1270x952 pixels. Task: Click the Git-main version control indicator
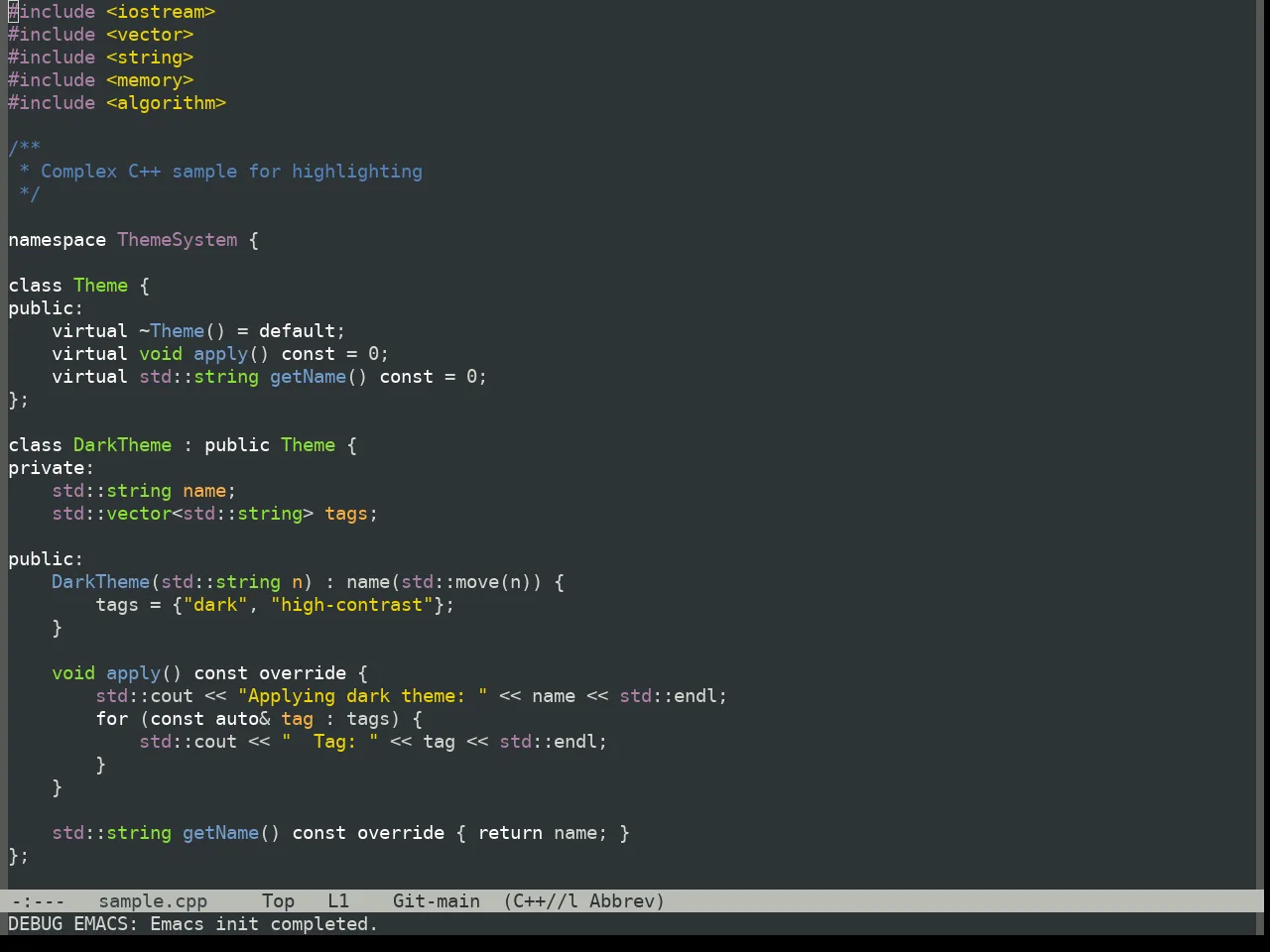pos(437,901)
